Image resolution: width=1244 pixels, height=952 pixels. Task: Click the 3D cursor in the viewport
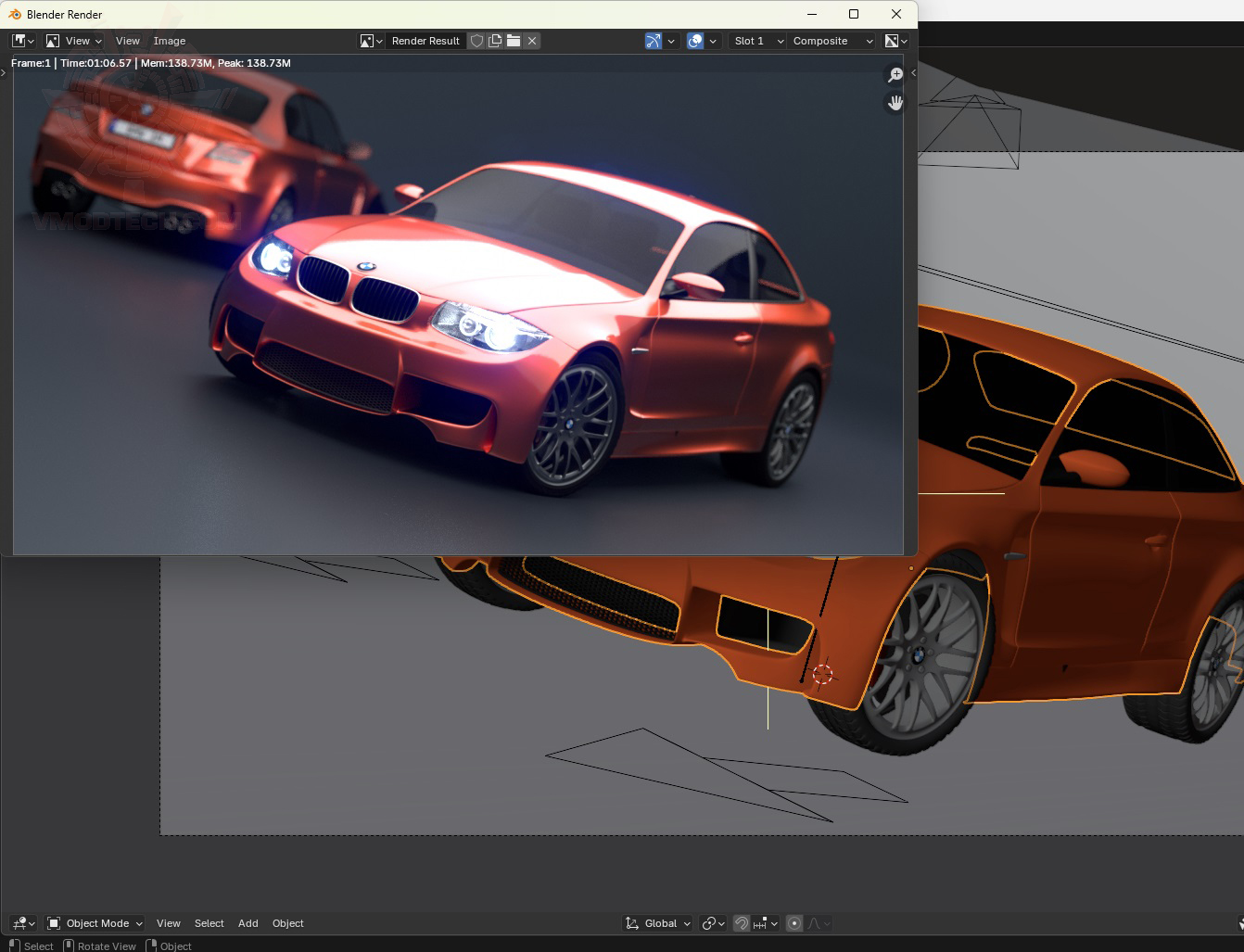tap(822, 674)
